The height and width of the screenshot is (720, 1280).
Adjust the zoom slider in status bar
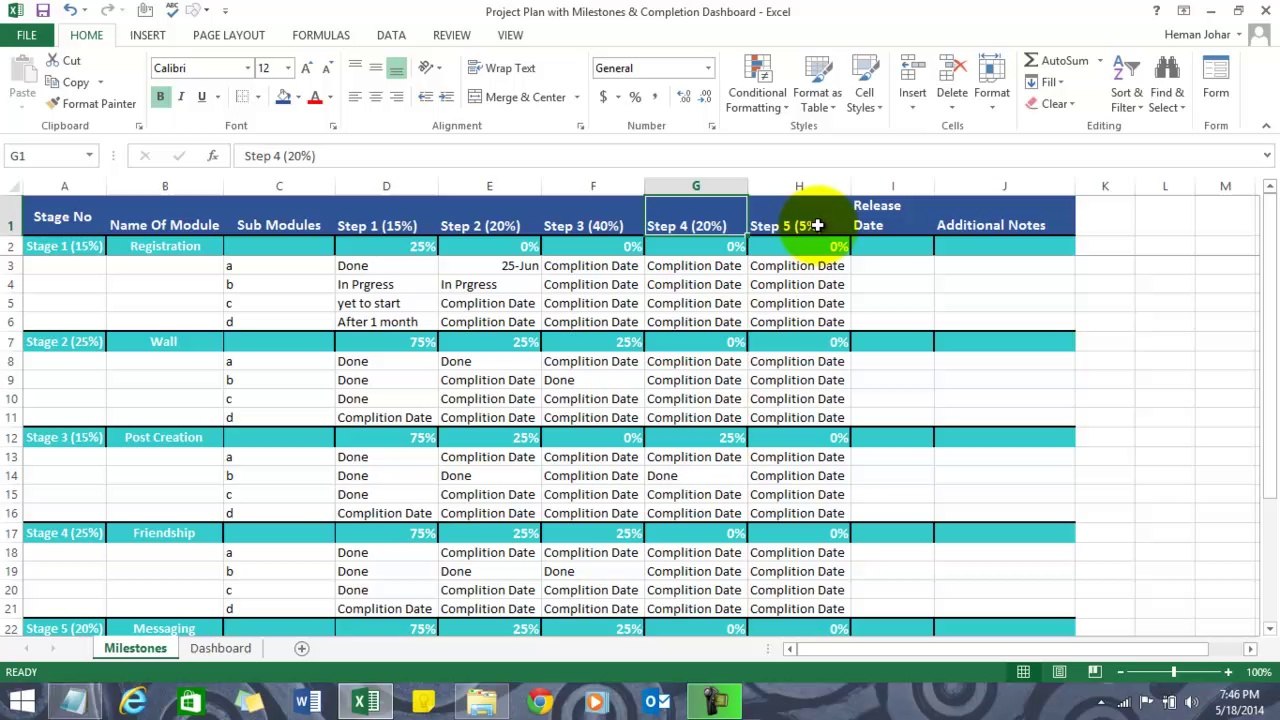[x=1173, y=672]
